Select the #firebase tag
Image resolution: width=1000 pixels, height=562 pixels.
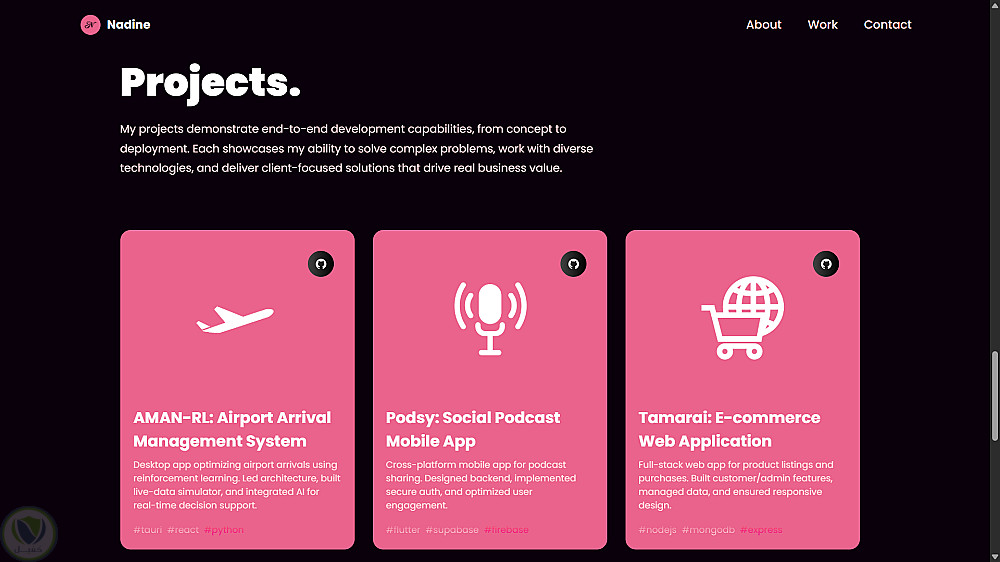506,530
